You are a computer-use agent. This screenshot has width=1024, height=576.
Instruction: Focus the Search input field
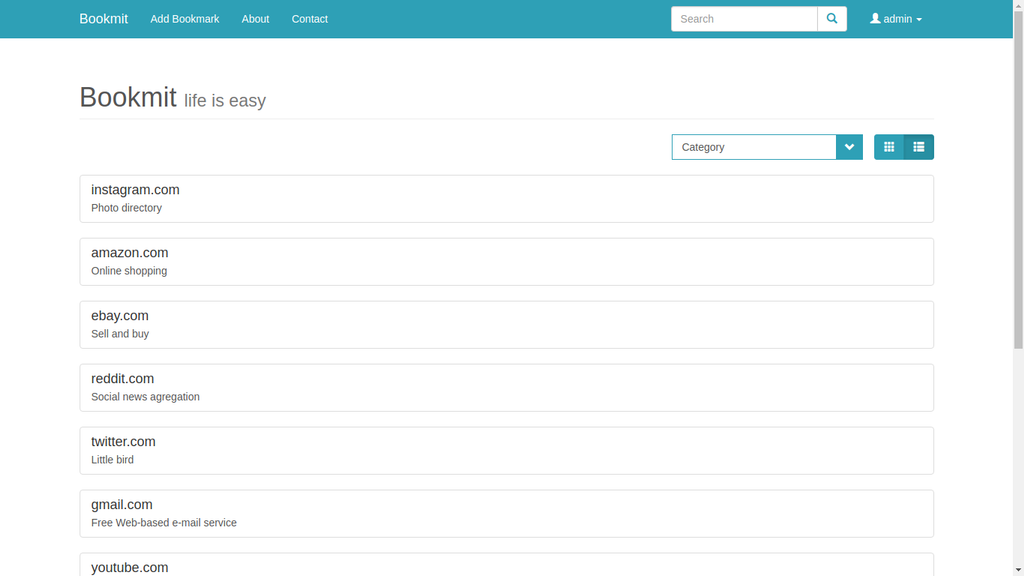[x=744, y=19]
